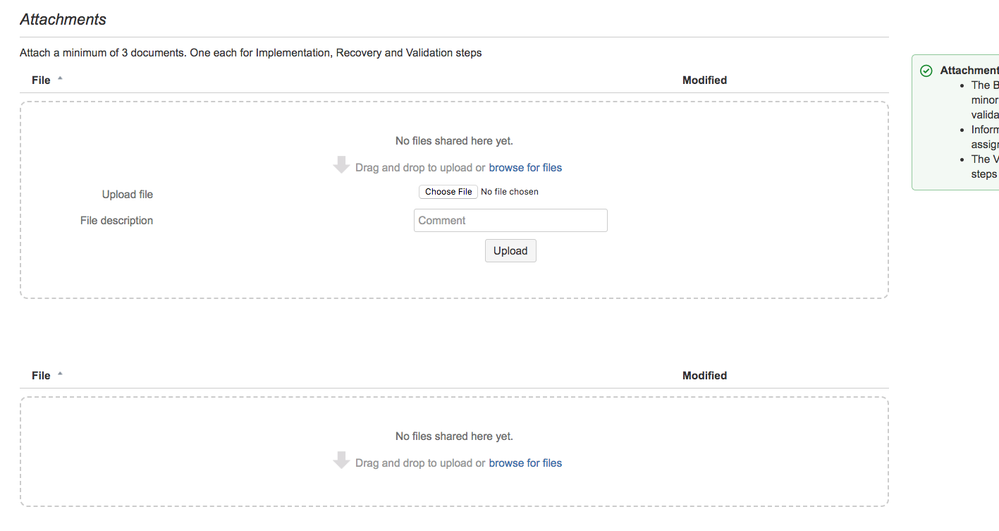This screenshot has width=999, height=531.
Task: Click the "No file chosen" text
Action: (509, 192)
